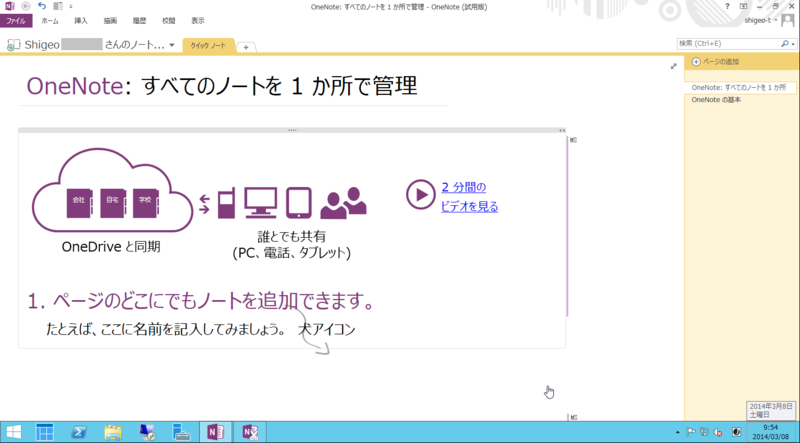
Task: Switch to the 挿入 ribbon tab
Action: click(81, 21)
